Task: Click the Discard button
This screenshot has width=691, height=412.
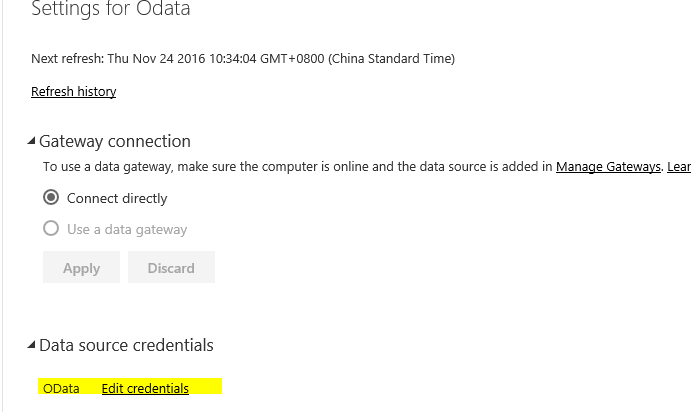Action: [171, 267]
